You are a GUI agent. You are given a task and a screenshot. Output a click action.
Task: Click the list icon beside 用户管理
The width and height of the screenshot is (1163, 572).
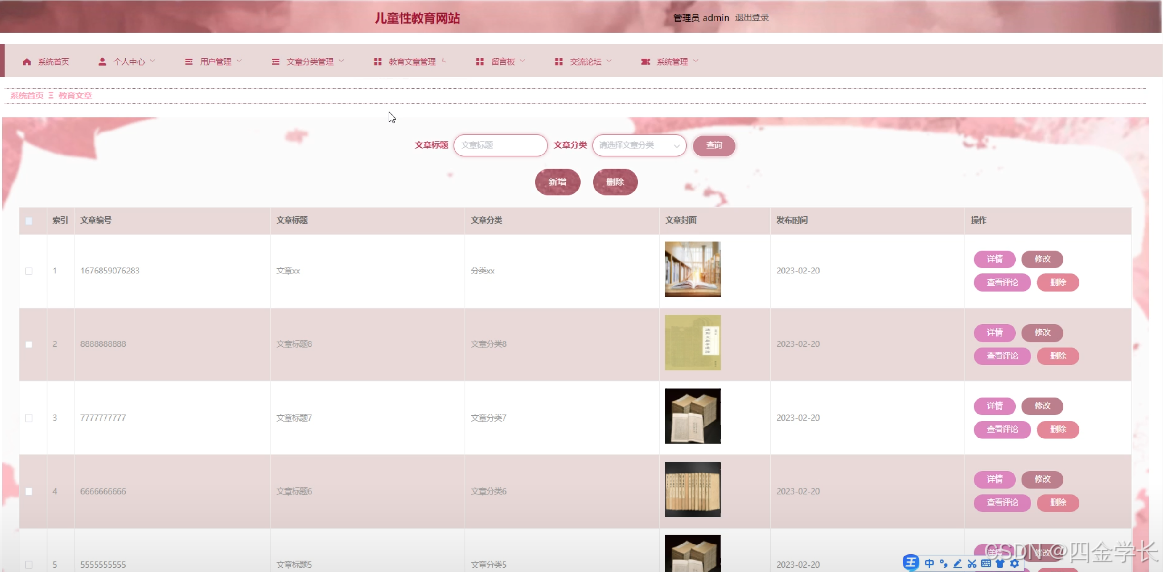click(x=188, y=62)
